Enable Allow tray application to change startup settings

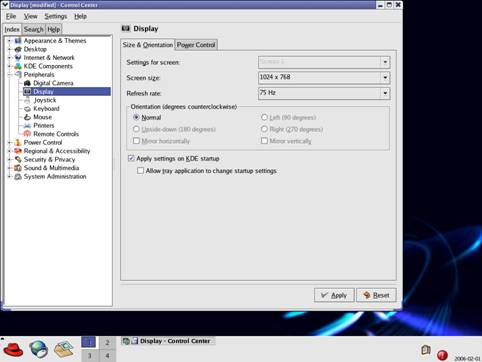pyautogui.click(x=140, y=171)
